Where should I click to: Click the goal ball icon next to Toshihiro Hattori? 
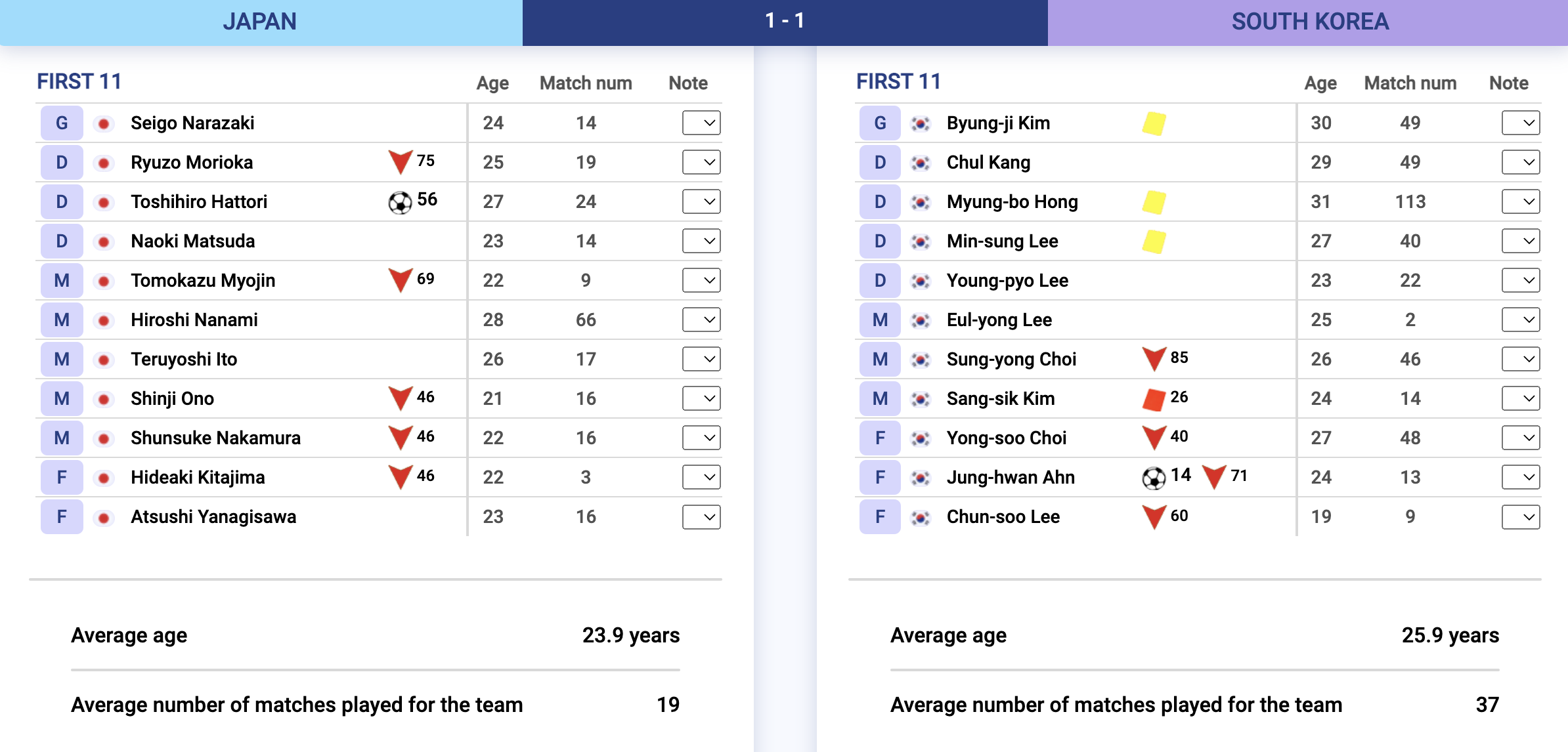point(400,201)
